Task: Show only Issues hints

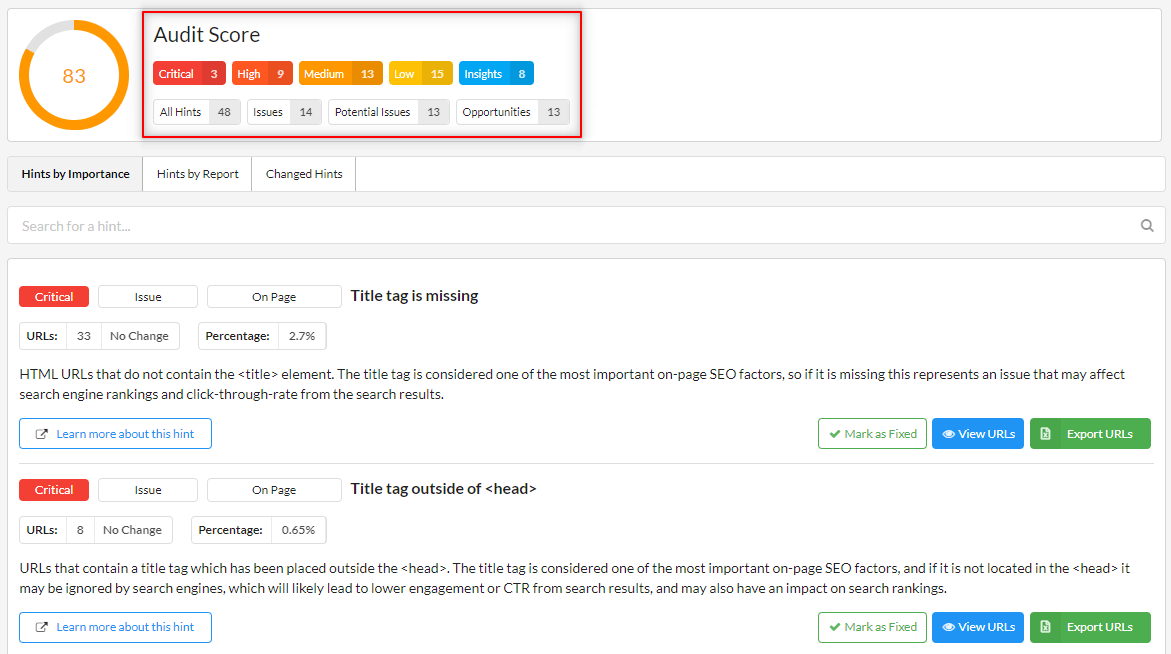Action: pyautogui.click(x=284, y=112)
